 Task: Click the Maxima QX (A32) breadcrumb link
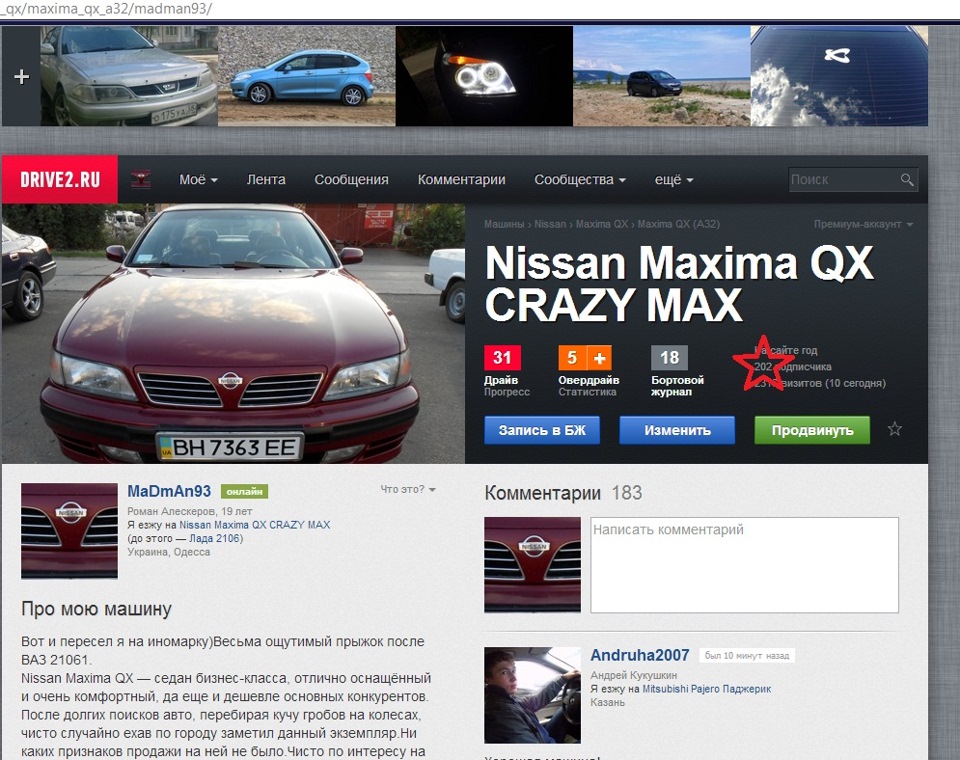click(678, 224)
